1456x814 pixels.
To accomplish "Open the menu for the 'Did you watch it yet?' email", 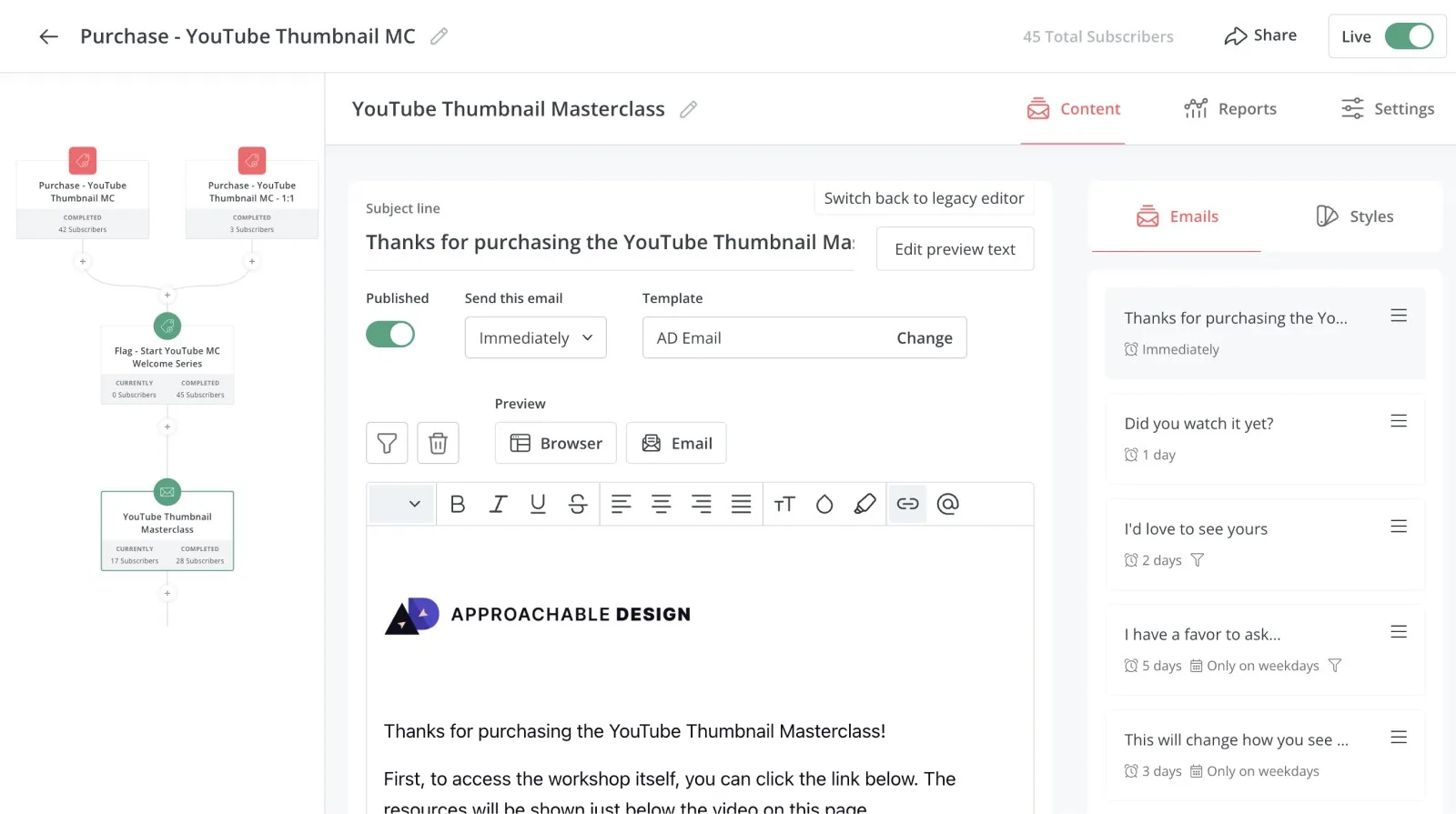I will tap(1399, 421).
